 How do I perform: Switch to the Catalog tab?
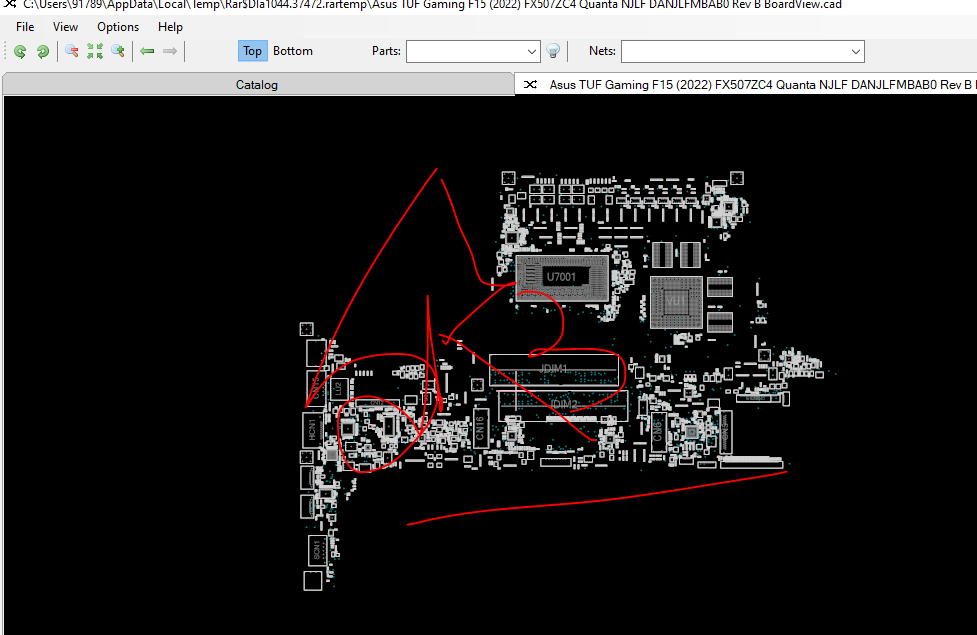[257, 85]
